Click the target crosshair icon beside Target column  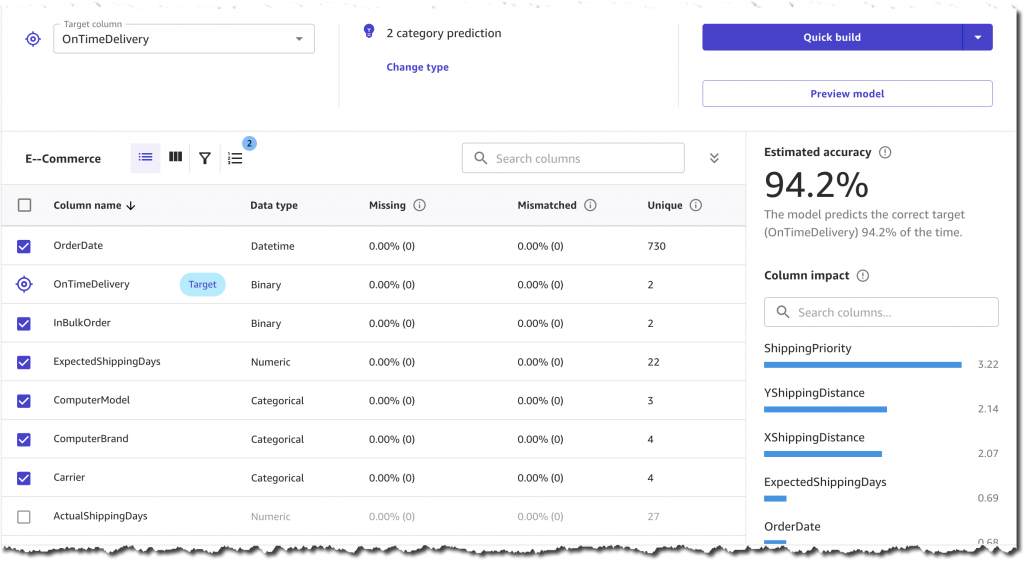point(33,39)
